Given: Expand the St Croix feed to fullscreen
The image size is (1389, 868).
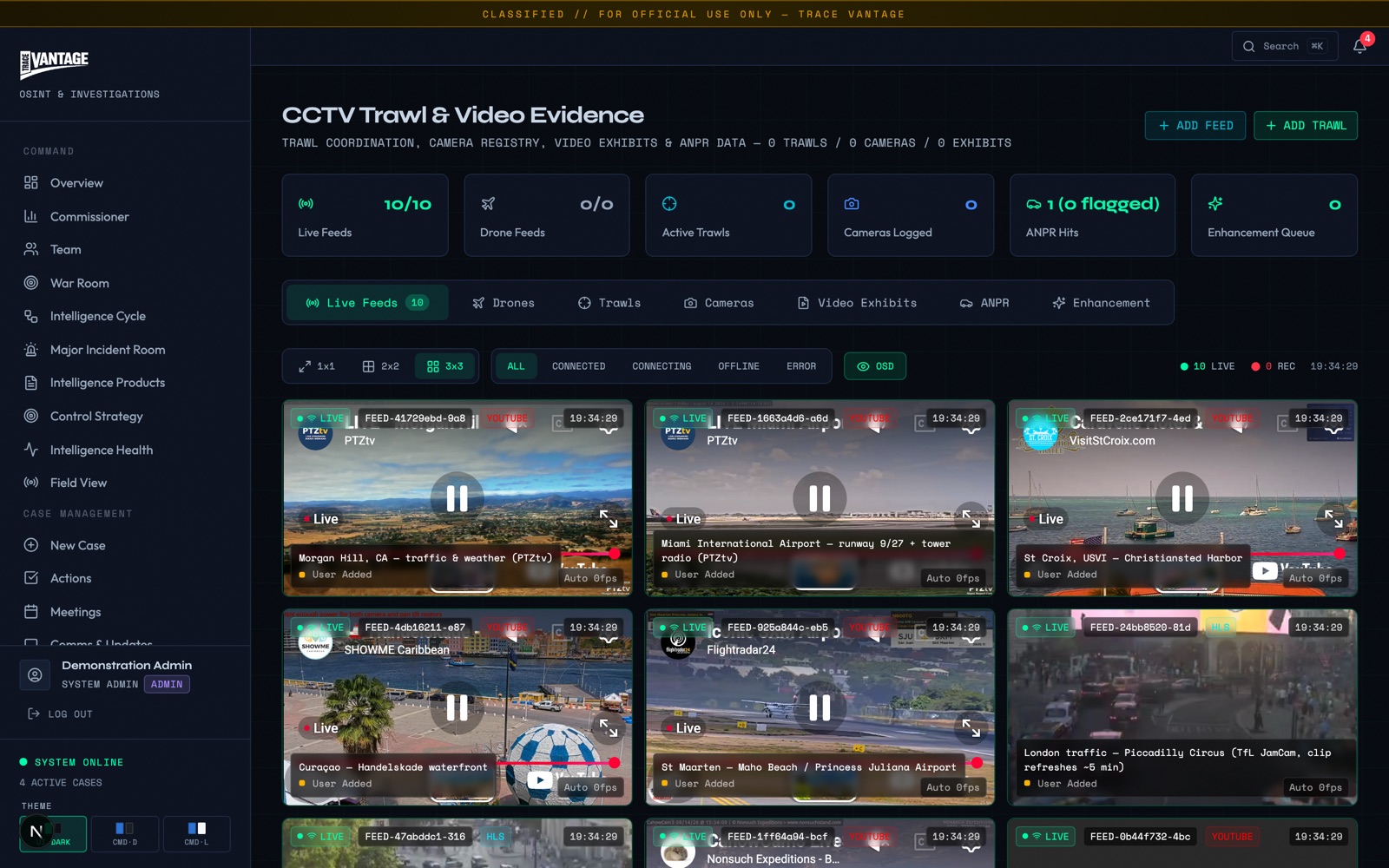Looking at the screenshot, I should (x=1333, y=519).
